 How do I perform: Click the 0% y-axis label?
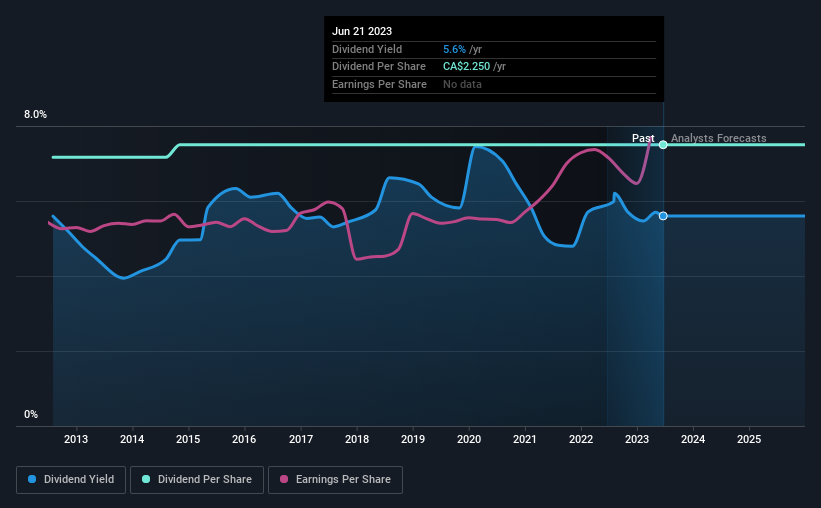point(31,414)
